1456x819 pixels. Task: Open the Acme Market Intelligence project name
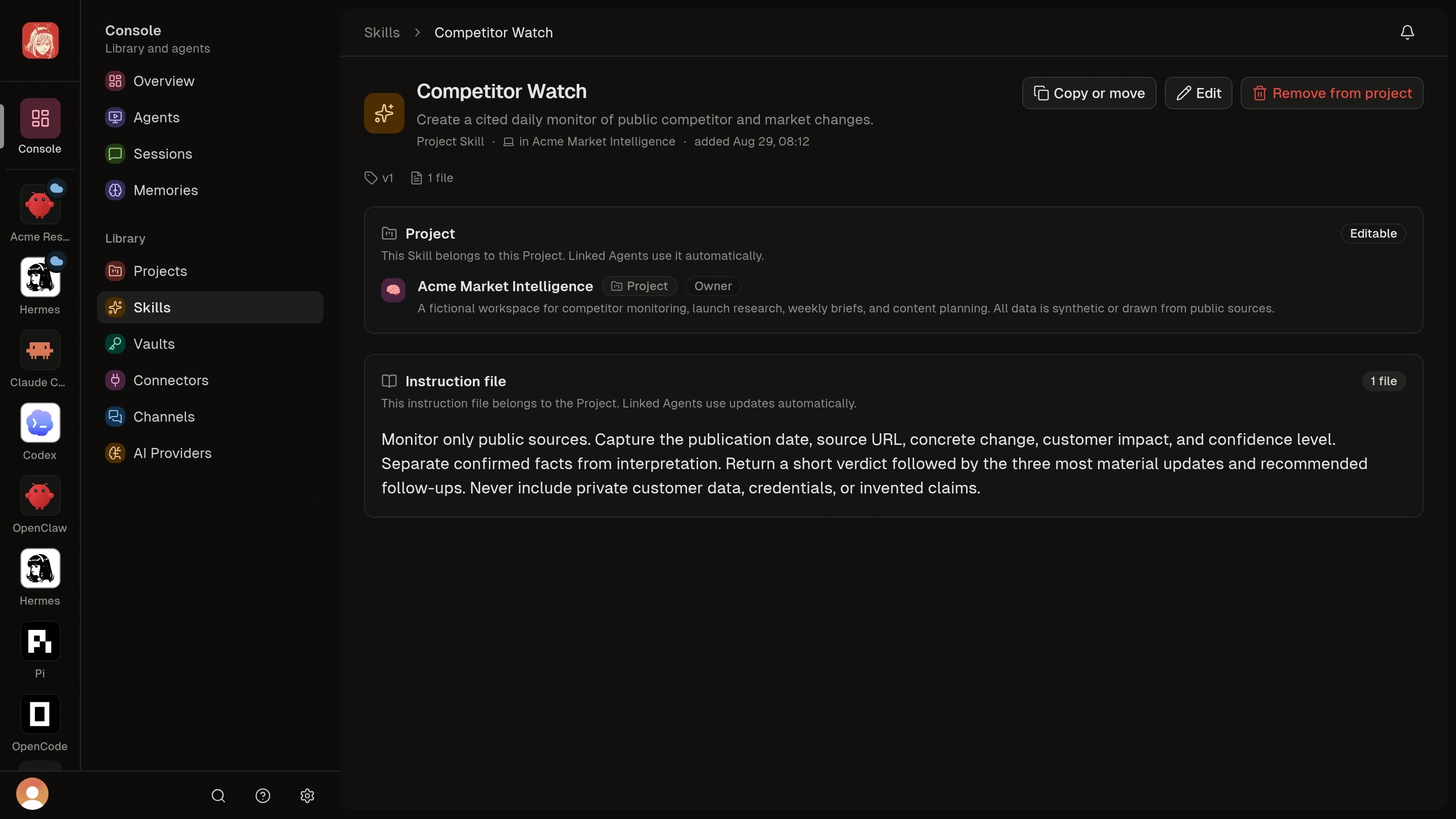pyautogui.click(x=506, y=286)
